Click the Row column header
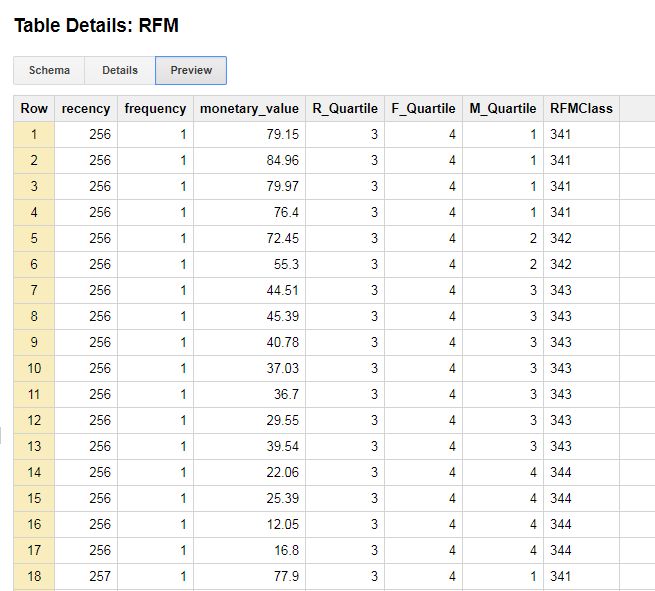Viewport: 655px width, 591px height. pos(34,109)
